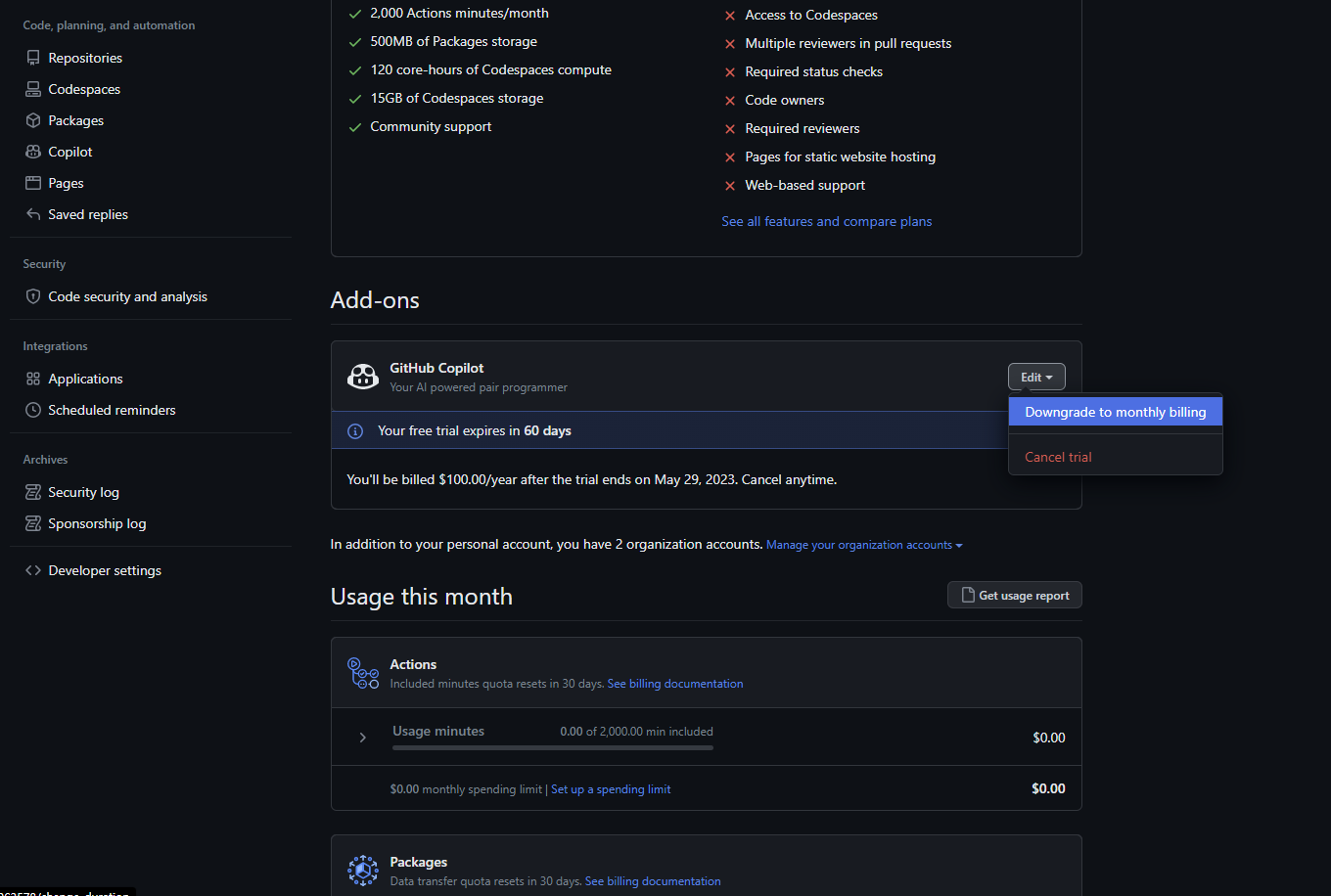Click the Codespaces sidebar icon
This screenshot has height=896, width=1331.
coord(33,89)
